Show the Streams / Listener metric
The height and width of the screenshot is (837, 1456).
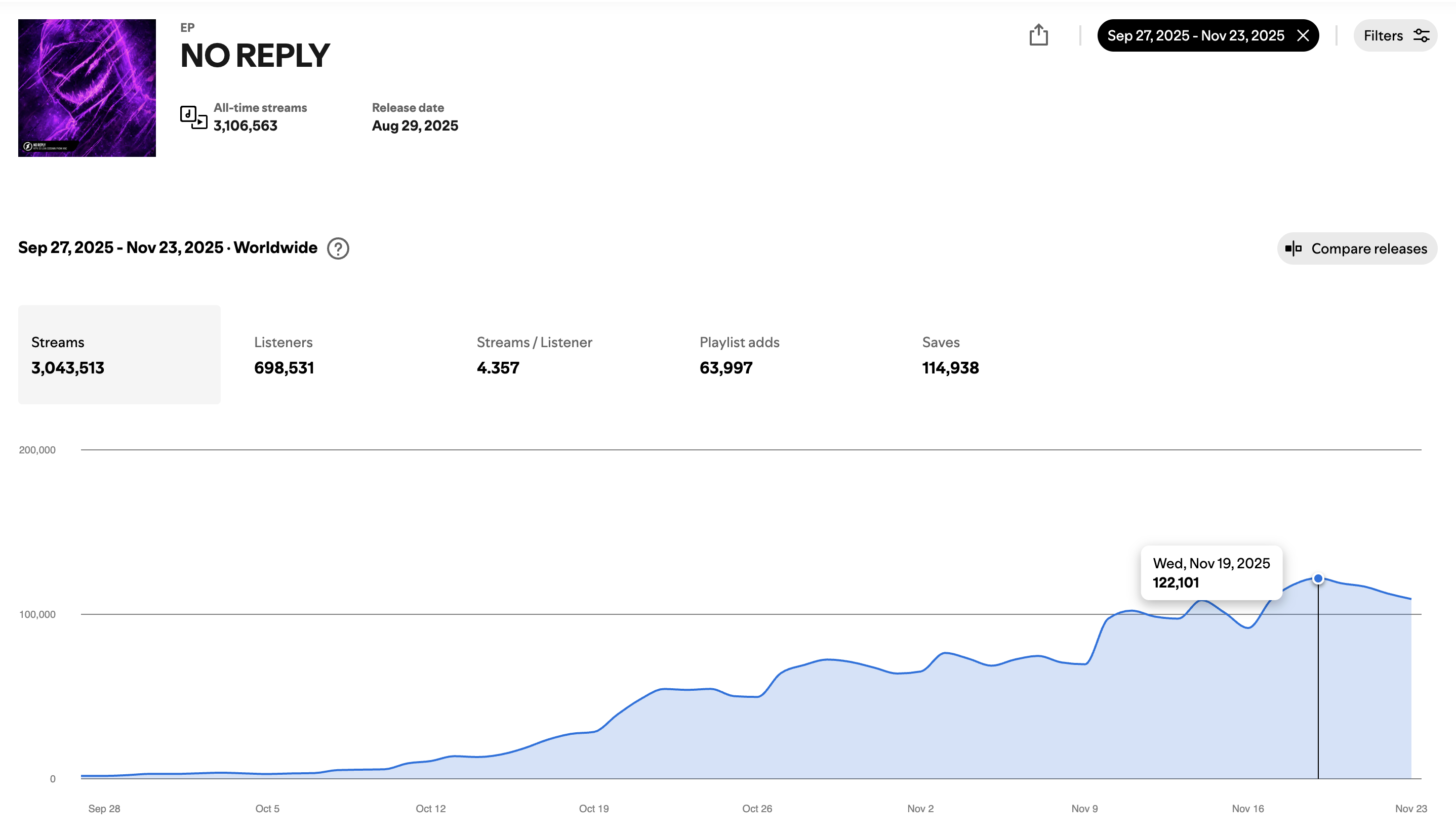tap(534, 355)
